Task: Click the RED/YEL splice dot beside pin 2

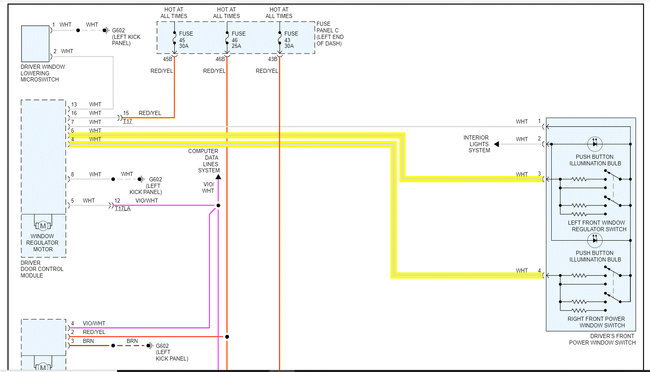Action: 227,337
